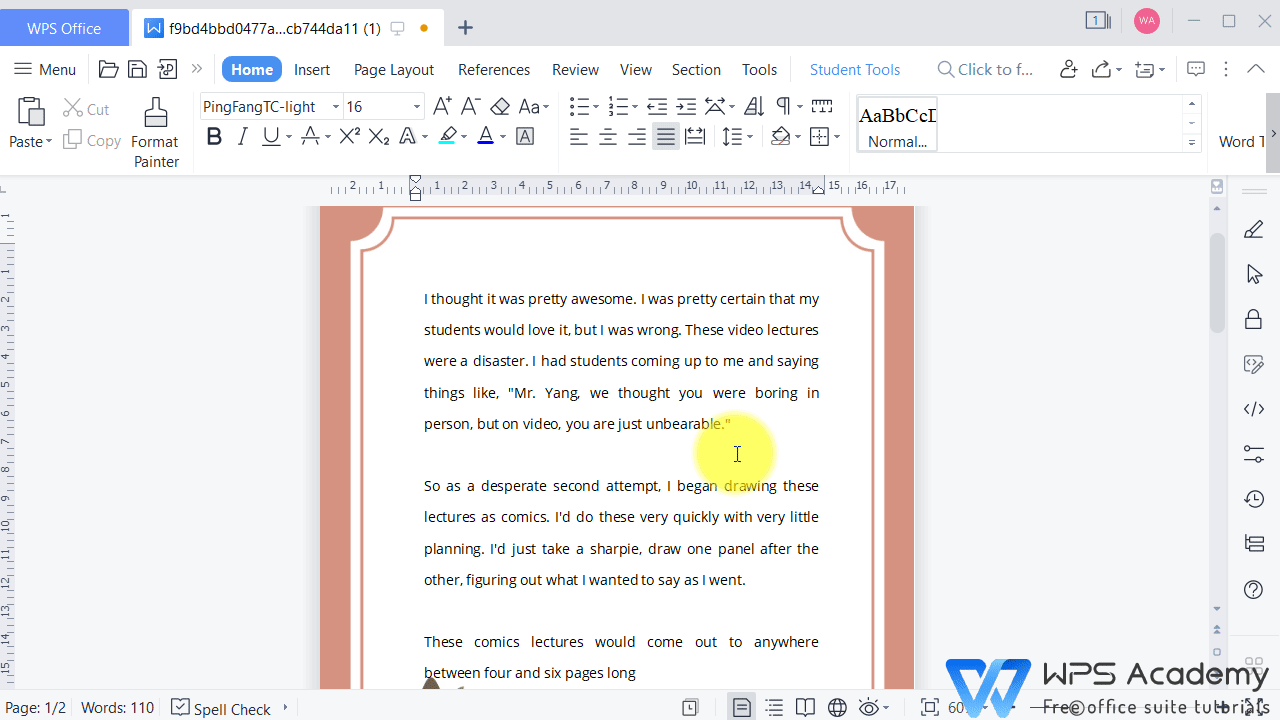The width and height of the screenshot is (1280, 720).
Task: Toggle the document lock in right sidebar
Action: coord(1253,318)
